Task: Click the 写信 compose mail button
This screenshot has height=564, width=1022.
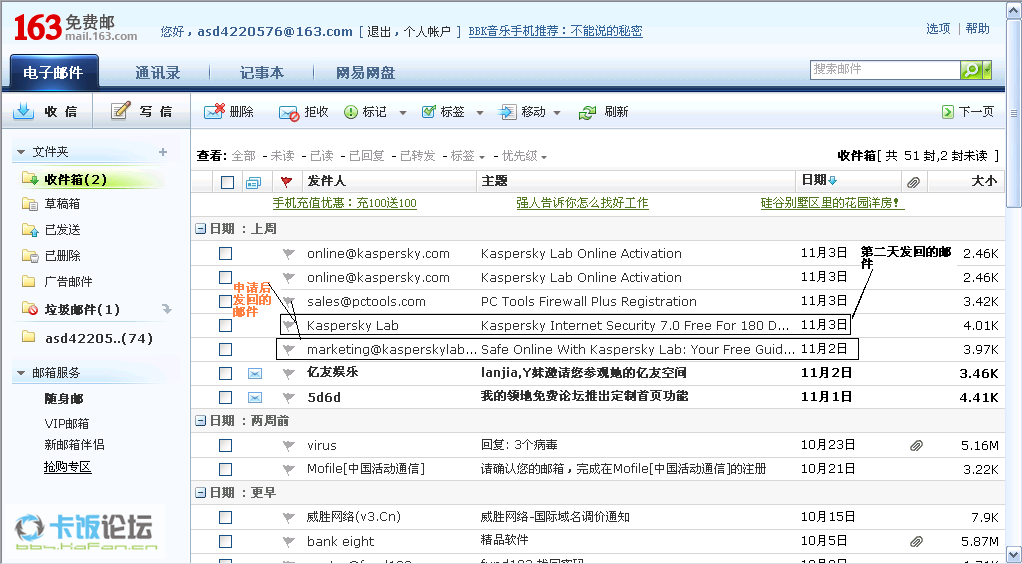Action: pyautogui.click(x=141, y=111)
